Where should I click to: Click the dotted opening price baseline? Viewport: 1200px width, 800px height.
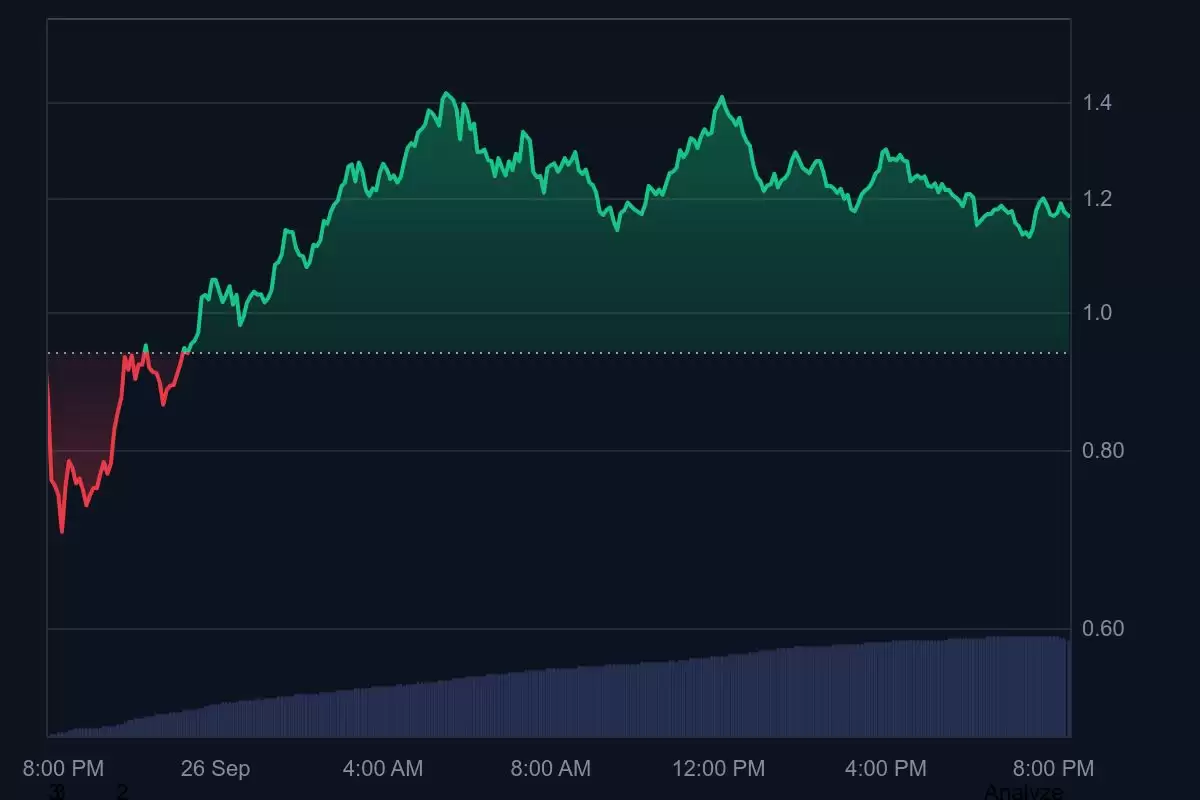pos(600,353)
